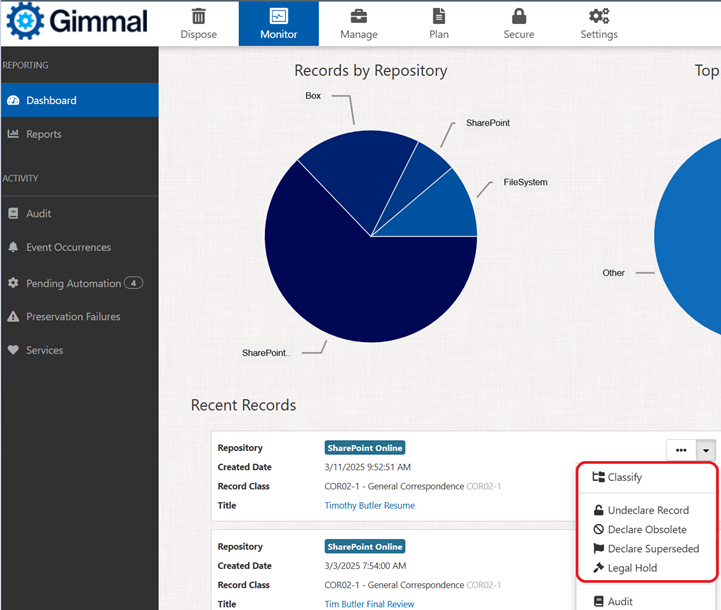Go to Event Occurrences
Image resolution: width=721 pixels, height=610 pixels.
pos(68,247)
